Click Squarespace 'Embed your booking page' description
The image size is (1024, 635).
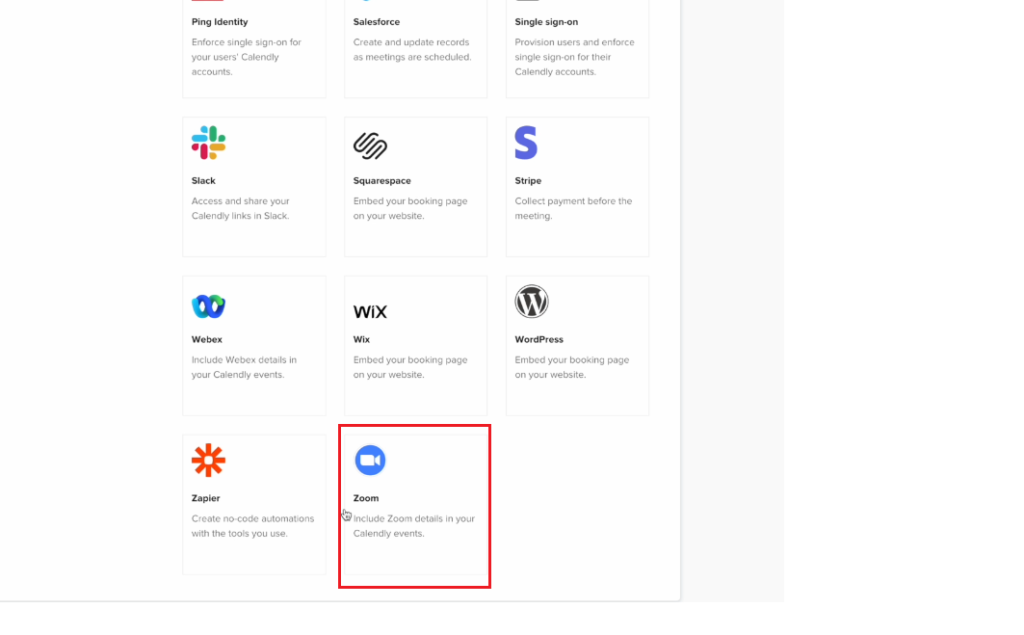(410, 208)
